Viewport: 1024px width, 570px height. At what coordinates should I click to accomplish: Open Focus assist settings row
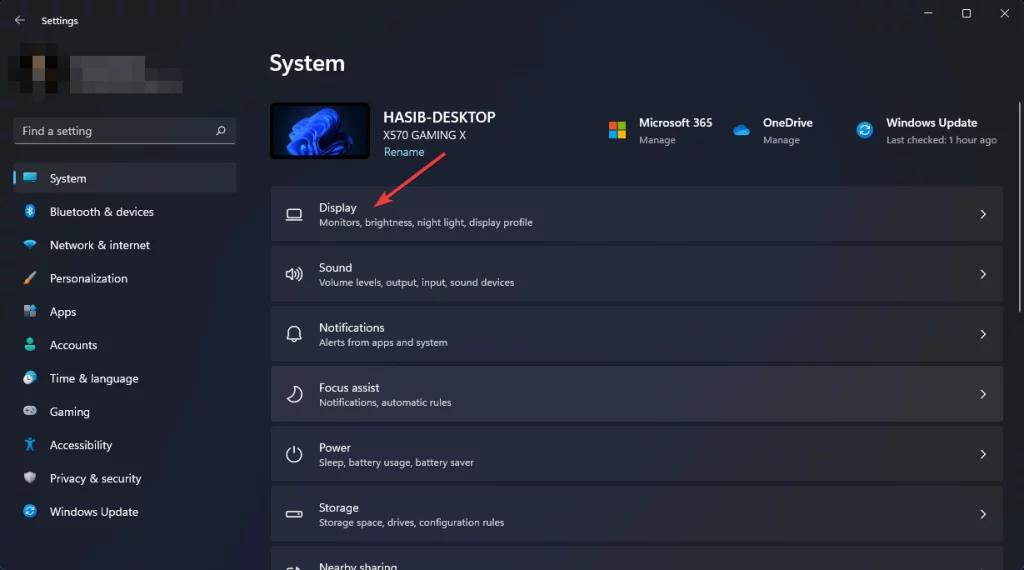[637, 394]
